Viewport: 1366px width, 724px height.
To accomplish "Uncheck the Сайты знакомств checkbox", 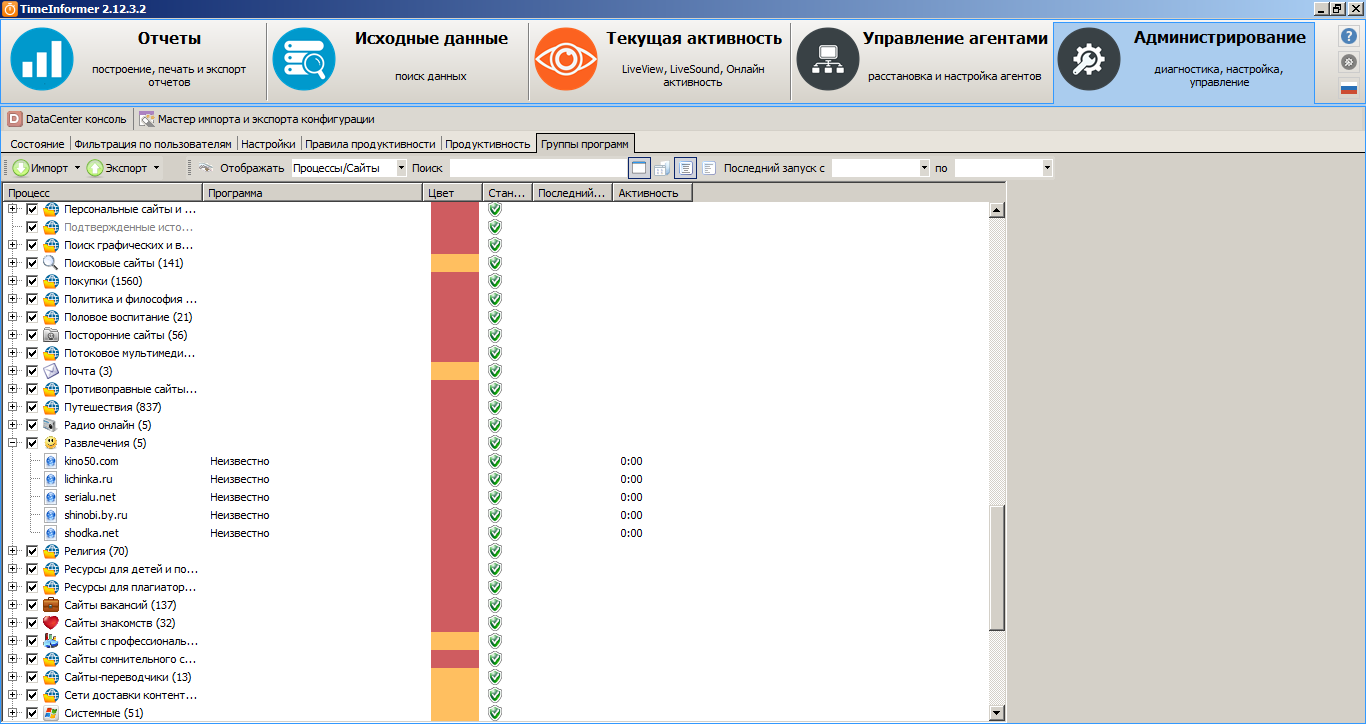I will tap(32, 623).
